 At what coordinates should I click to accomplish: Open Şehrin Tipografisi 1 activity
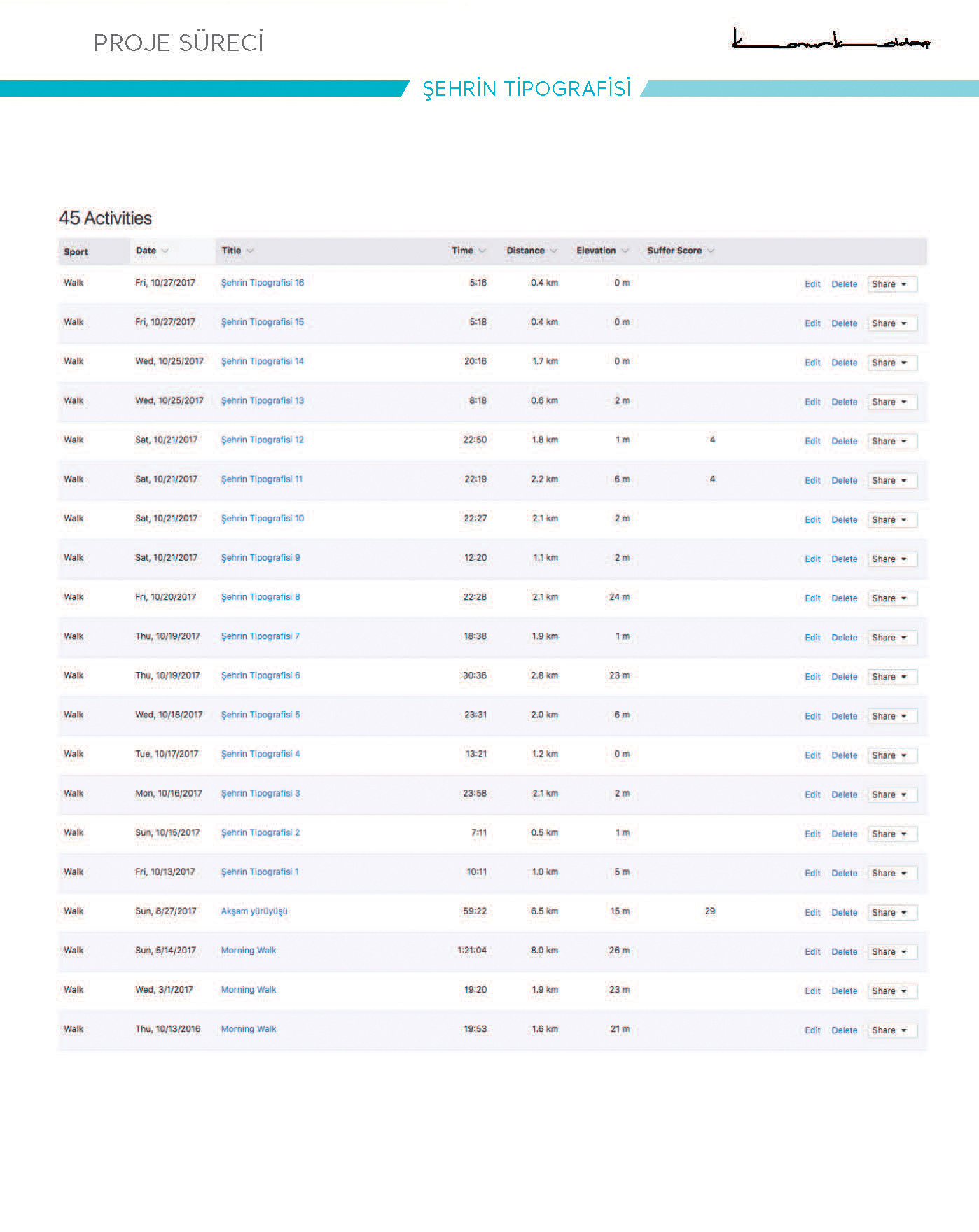click(x=260, y=871)
